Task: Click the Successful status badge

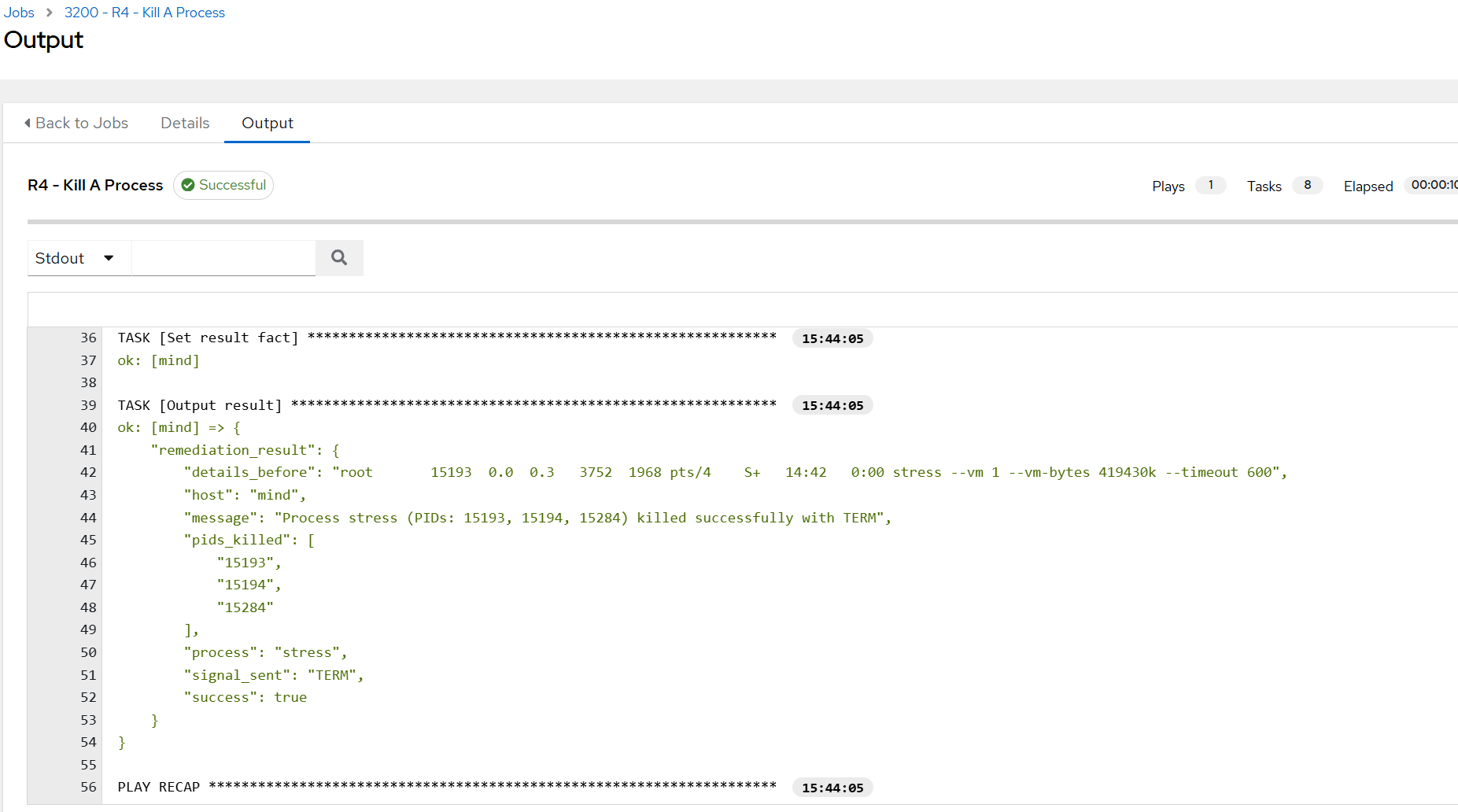Action: coord(223,185)
